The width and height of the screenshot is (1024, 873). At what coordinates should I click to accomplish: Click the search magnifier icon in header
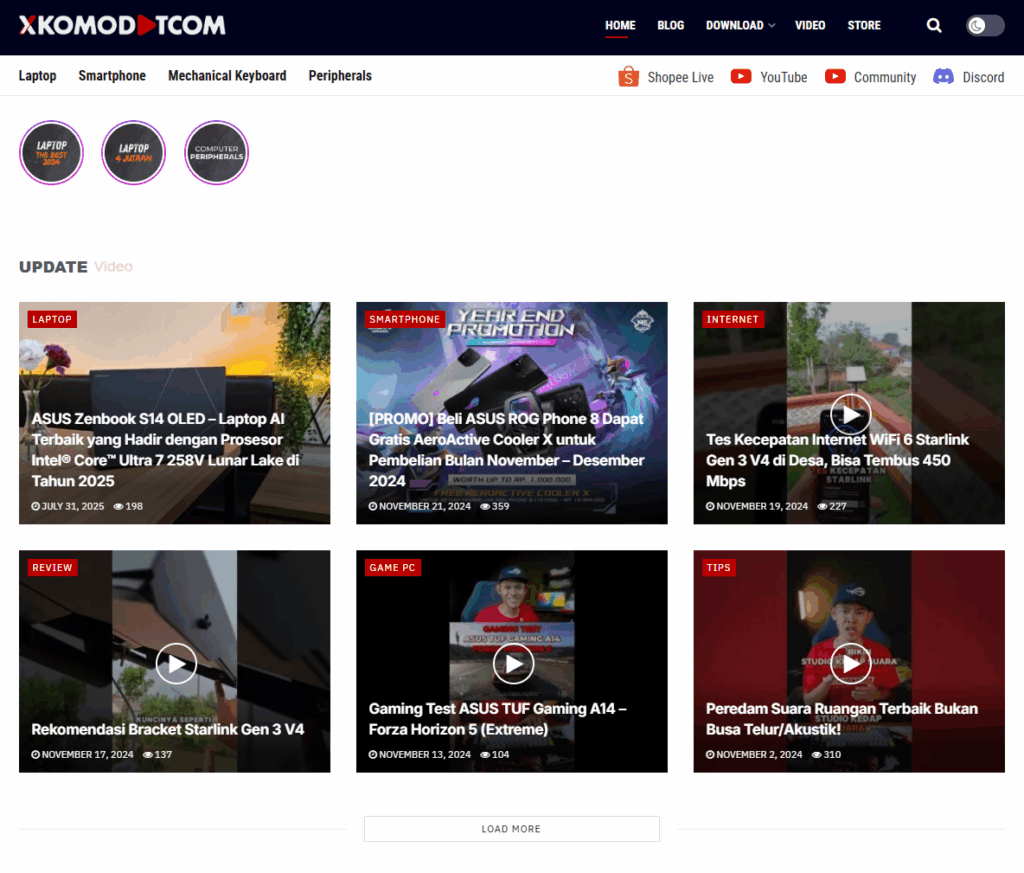point(934,26)
